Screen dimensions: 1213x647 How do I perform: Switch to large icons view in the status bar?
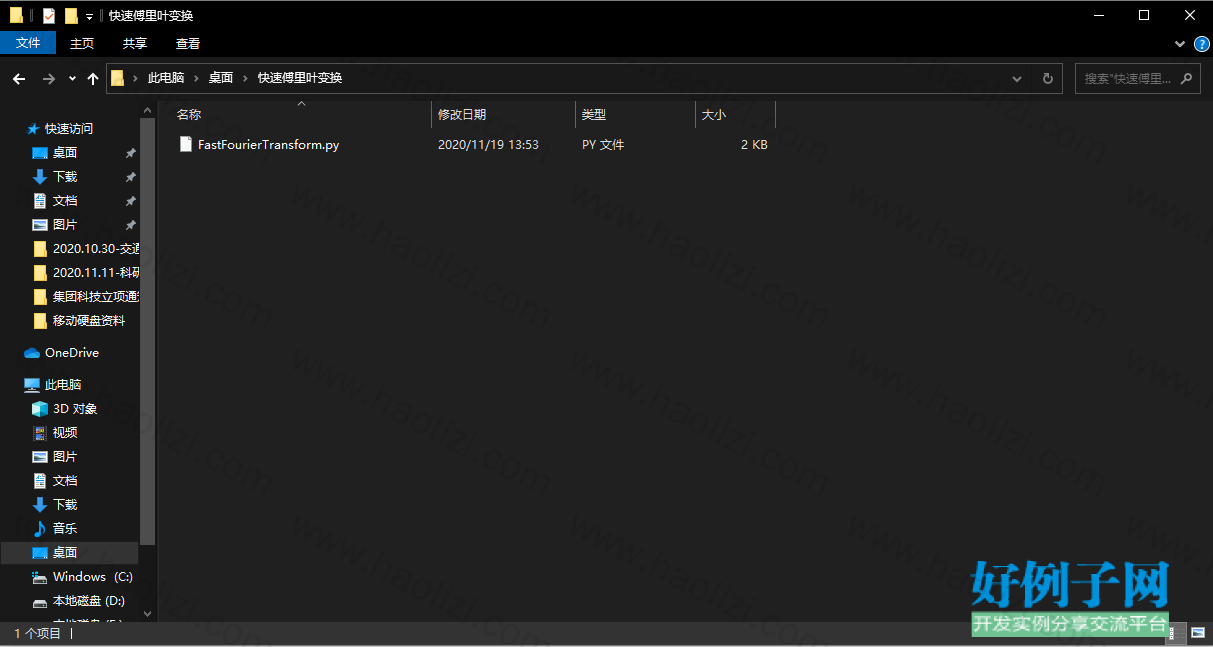click(1198, 633)
